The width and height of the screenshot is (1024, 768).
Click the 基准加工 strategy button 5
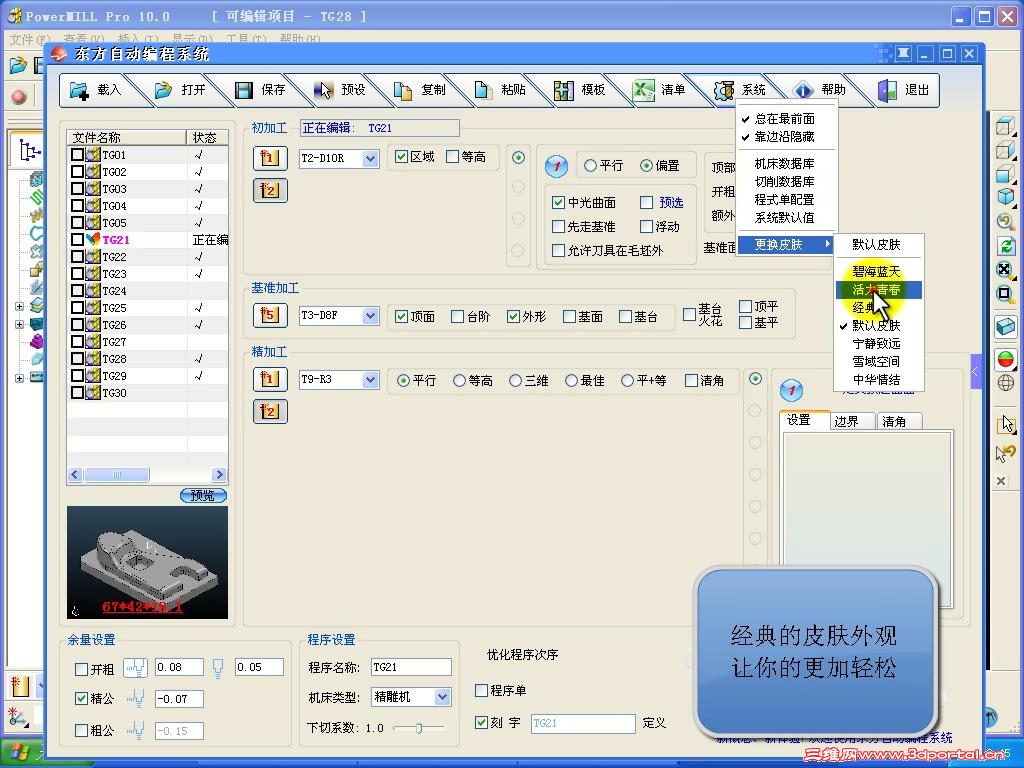[x=270, y=315]
